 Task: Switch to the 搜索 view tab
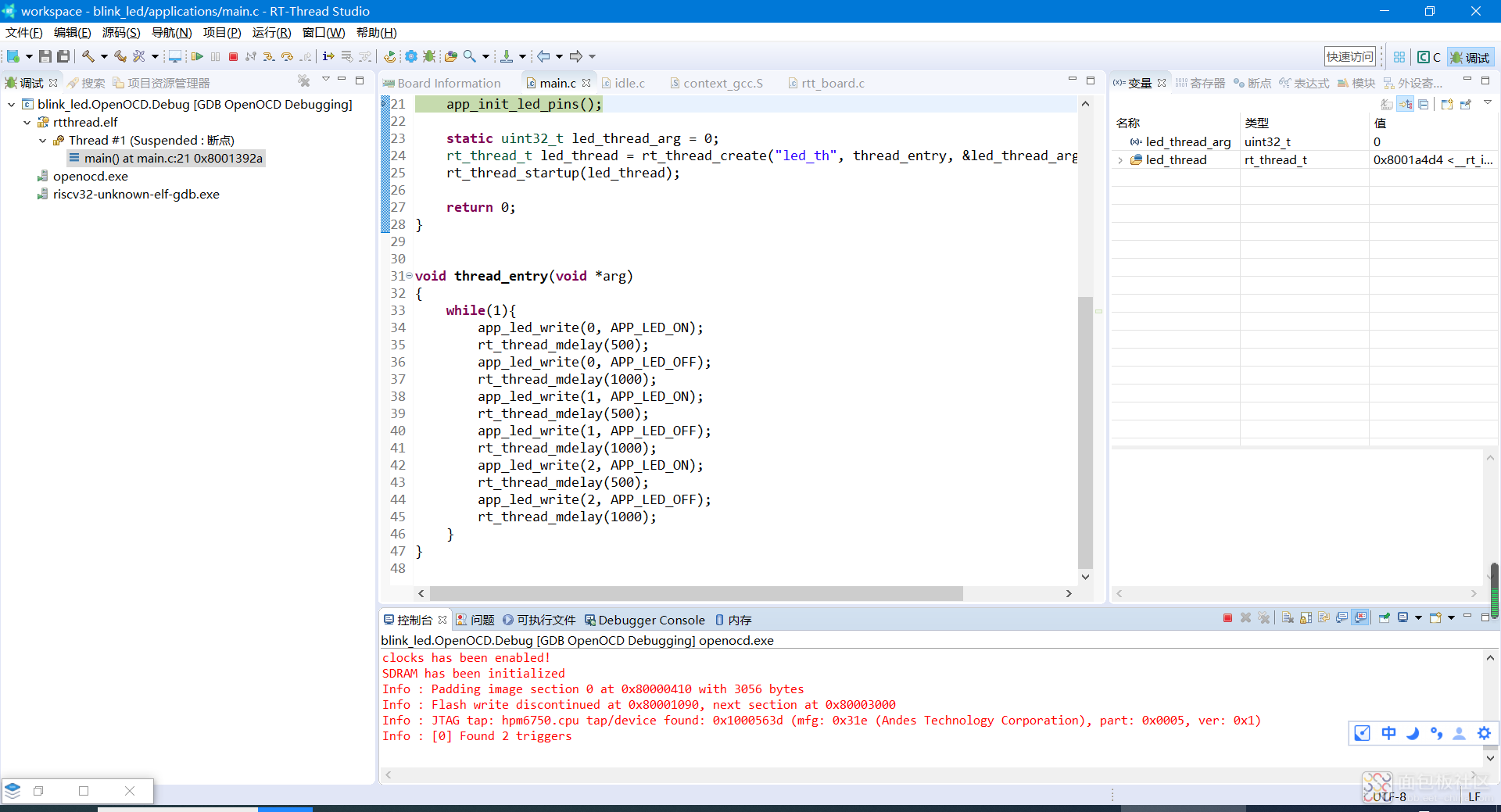click(86, 83)
